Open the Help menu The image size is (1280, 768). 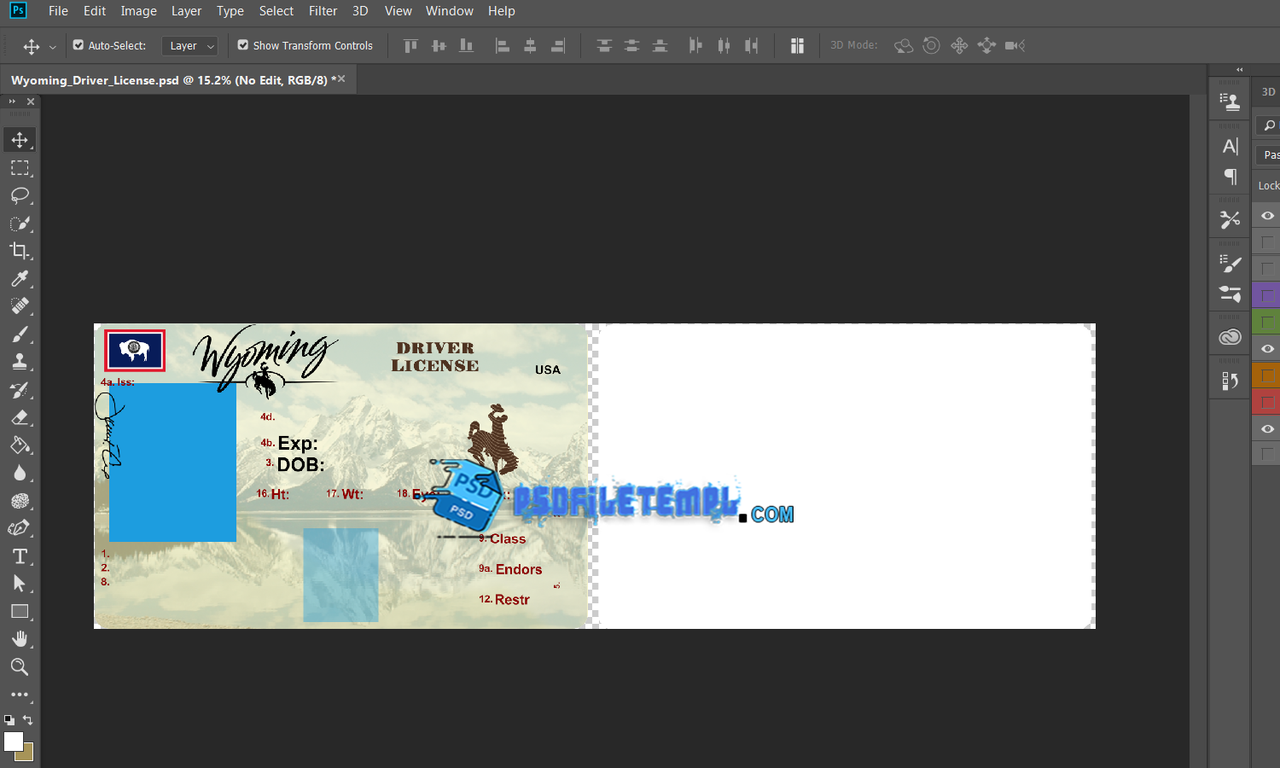tap(502, 11)
